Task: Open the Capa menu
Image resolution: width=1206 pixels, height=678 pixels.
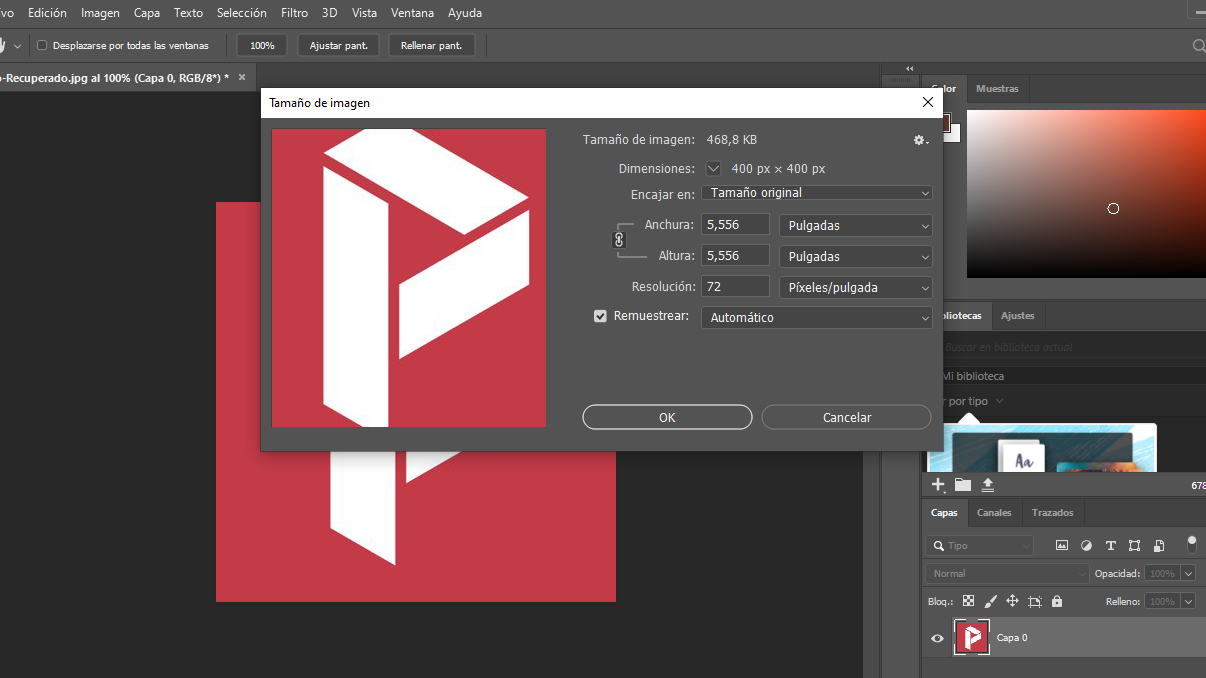Action: click(x=147, y=13)
